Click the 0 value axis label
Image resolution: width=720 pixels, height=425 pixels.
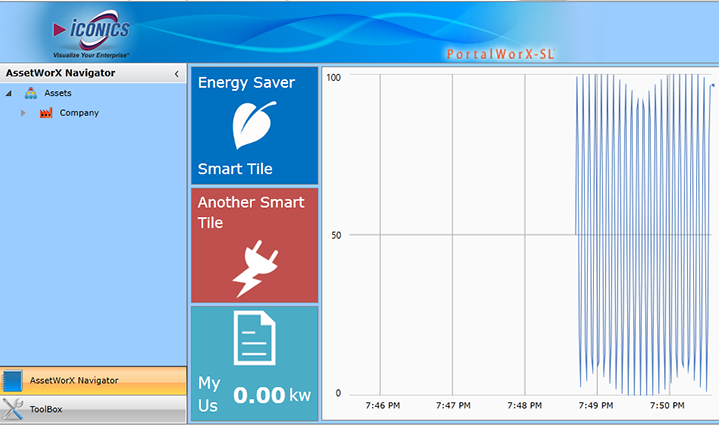pos(338,393)
